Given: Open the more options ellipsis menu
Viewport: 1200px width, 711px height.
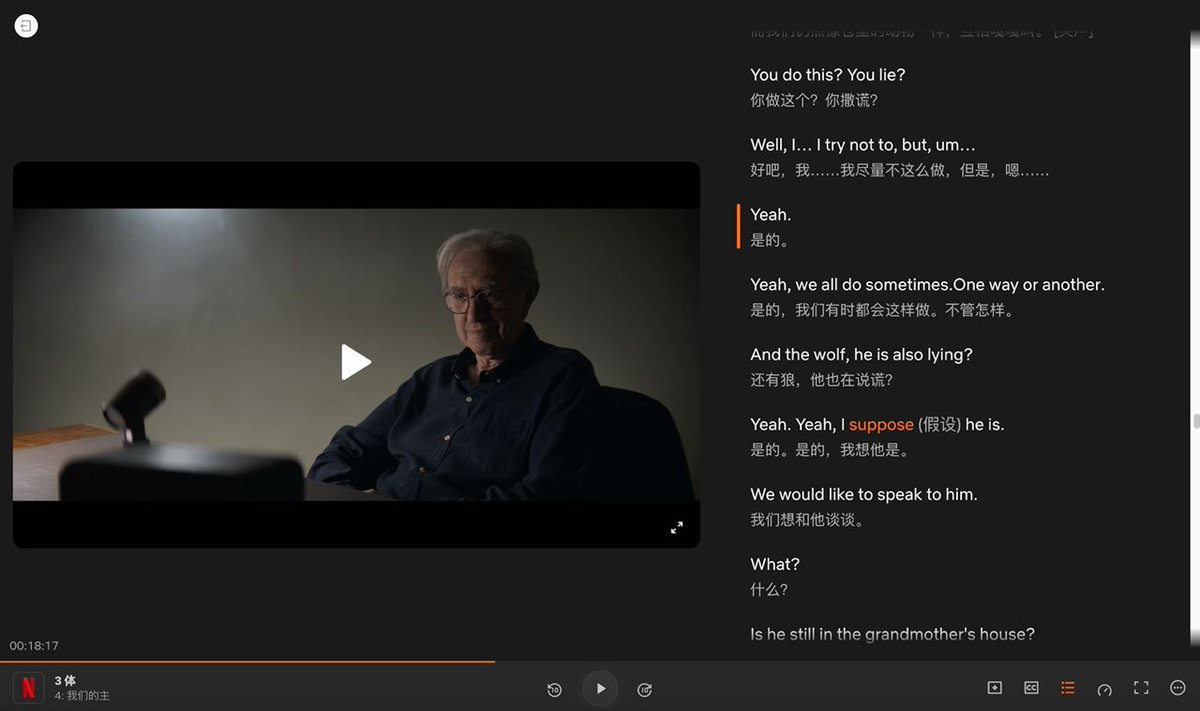Looking at the screenshot, I should click(1178, 688).
